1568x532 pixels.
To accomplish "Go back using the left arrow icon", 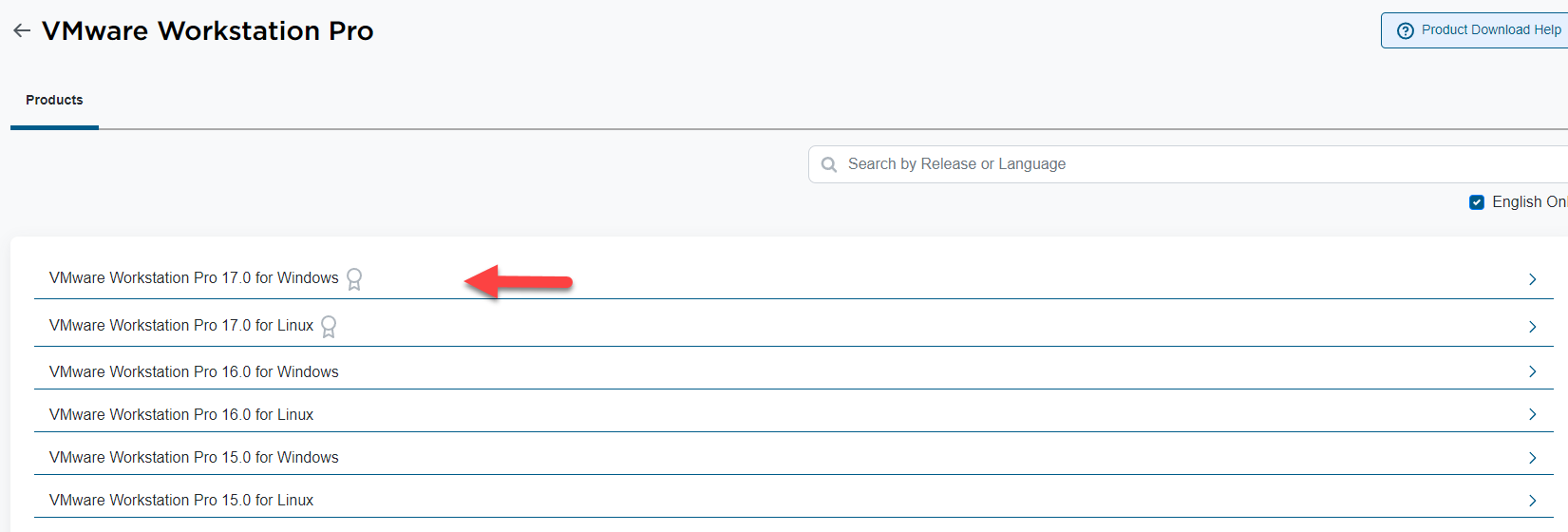I will pyautogui.click(x=22, y=31).
